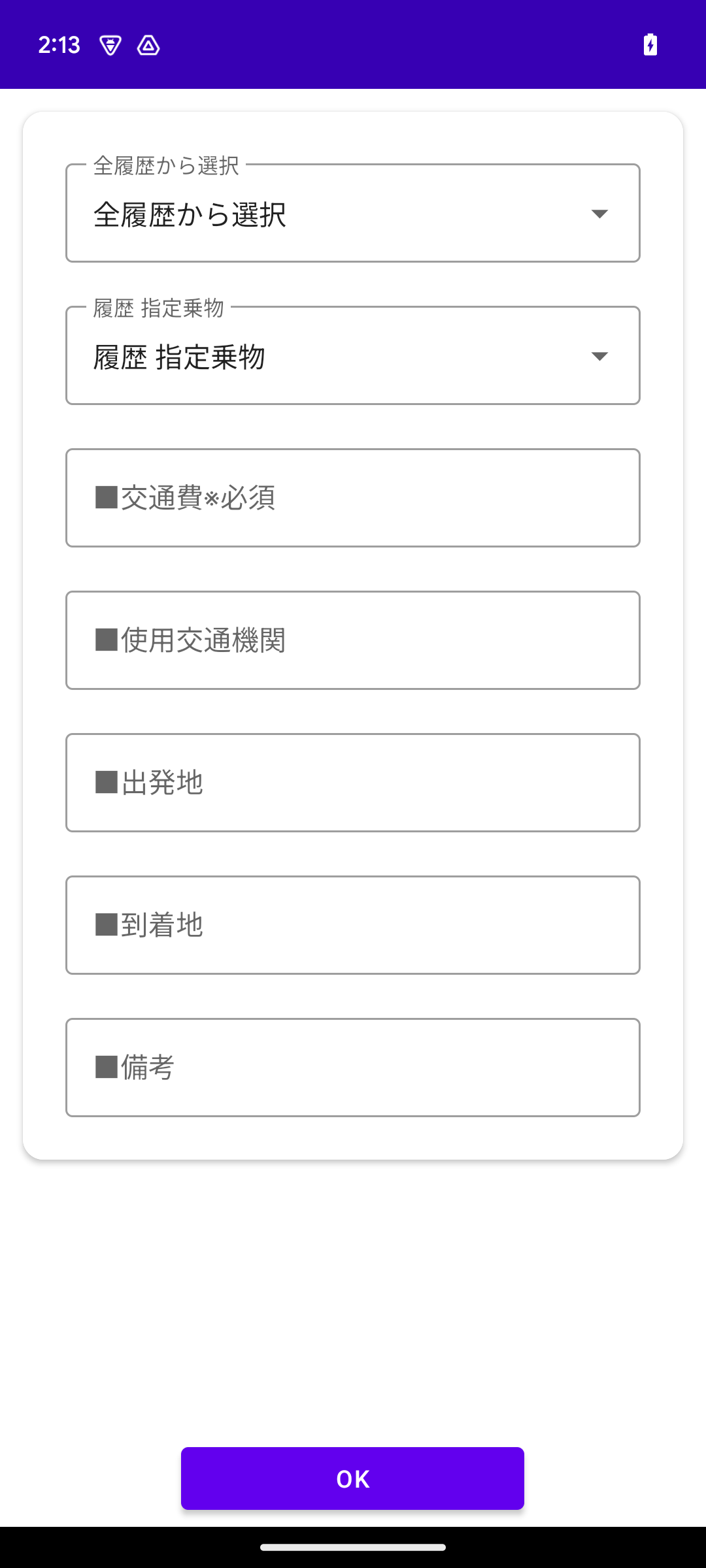This screenshot has height=1568, width=706.
Task: Tap the black square bullet before 備考
Action: [x=107, y=1068]
